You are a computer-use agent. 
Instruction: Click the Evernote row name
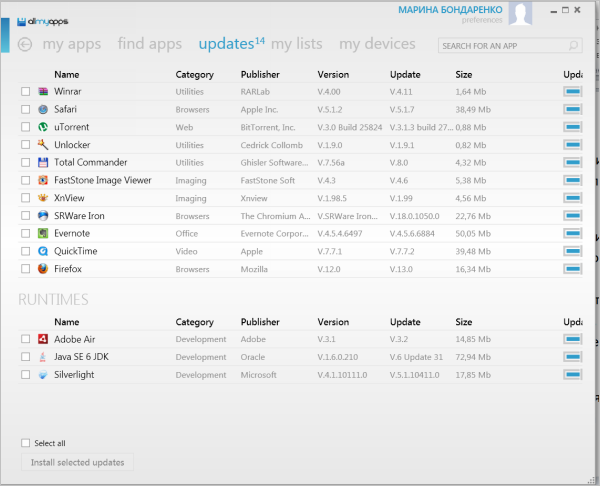[x=72, y=233]
